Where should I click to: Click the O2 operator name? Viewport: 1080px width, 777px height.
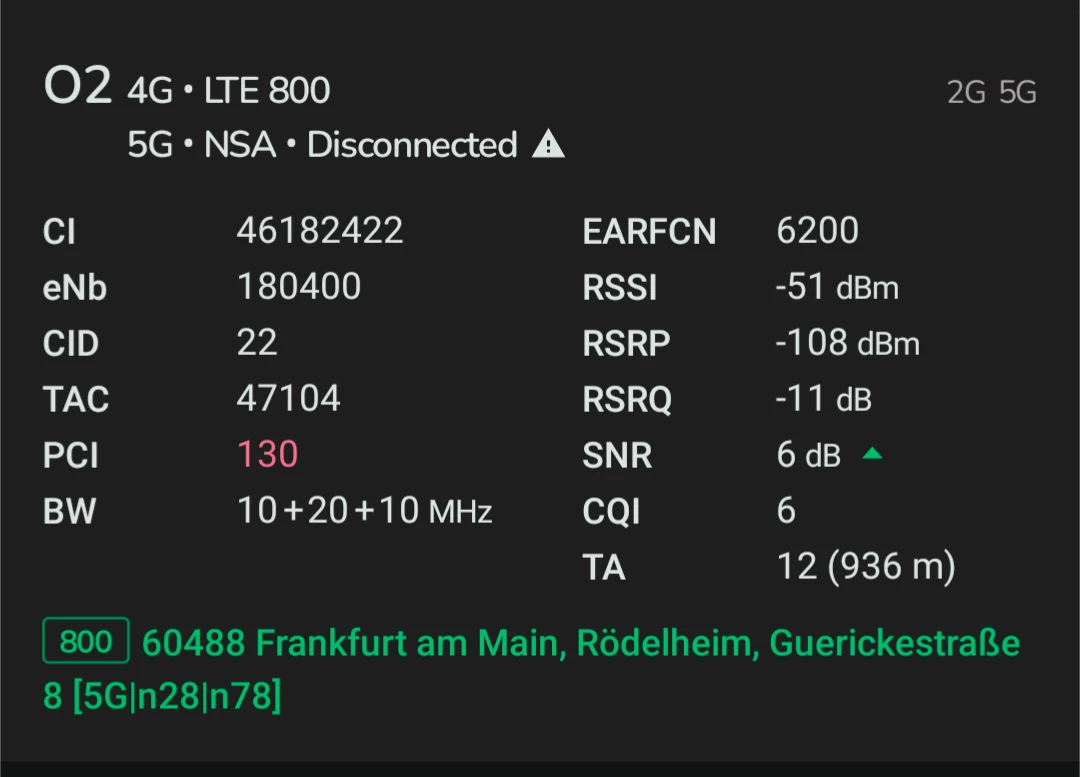[x=77, y=87]
